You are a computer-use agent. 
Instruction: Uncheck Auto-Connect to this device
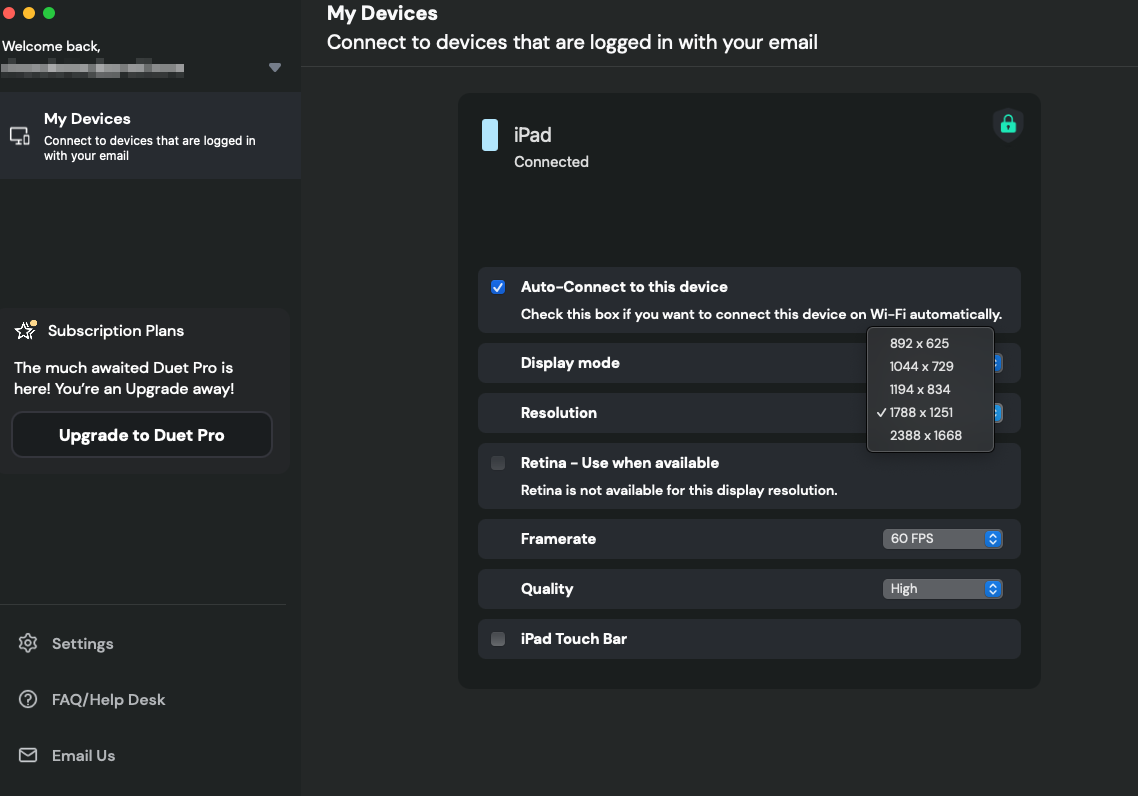click(x=498, y=287)
